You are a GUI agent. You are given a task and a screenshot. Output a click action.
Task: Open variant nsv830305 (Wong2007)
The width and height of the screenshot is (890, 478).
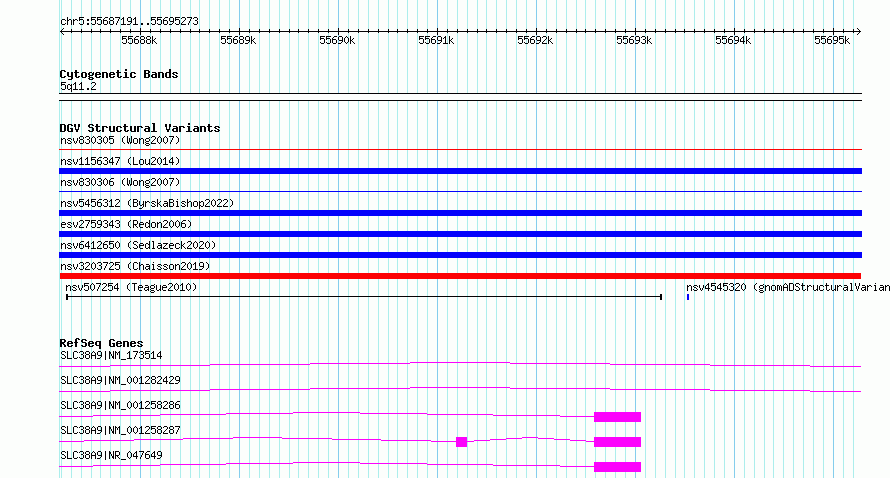click(120, 140)
